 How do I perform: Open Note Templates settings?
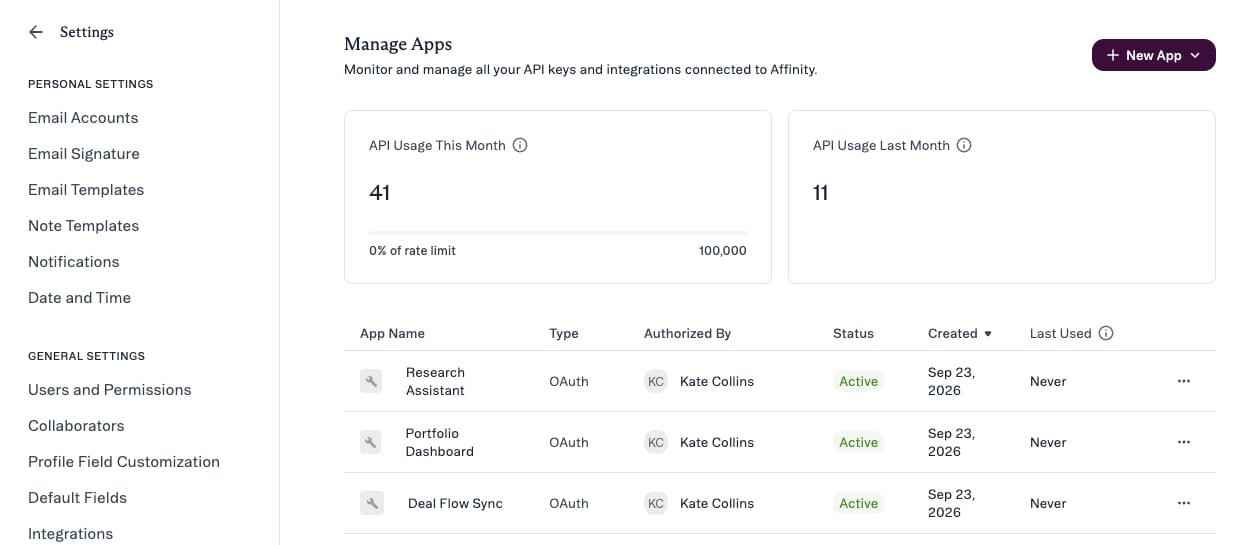pos(84,226)
